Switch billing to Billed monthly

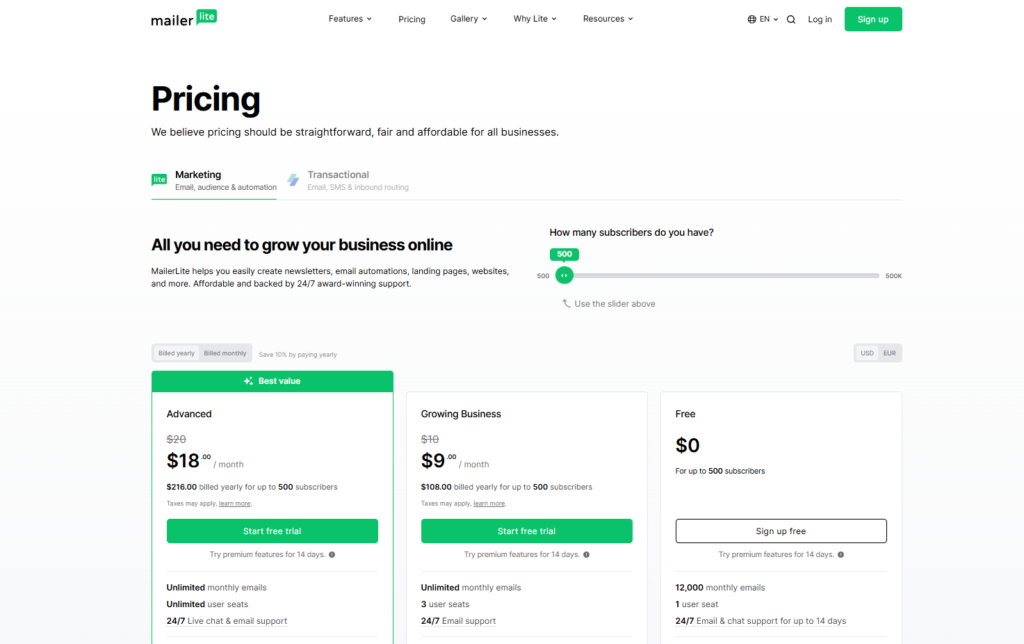pos(225,352)
